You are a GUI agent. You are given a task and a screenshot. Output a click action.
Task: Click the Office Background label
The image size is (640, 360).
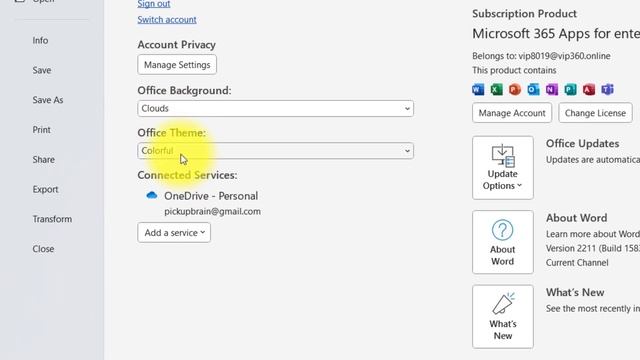(x=184, y=90)
